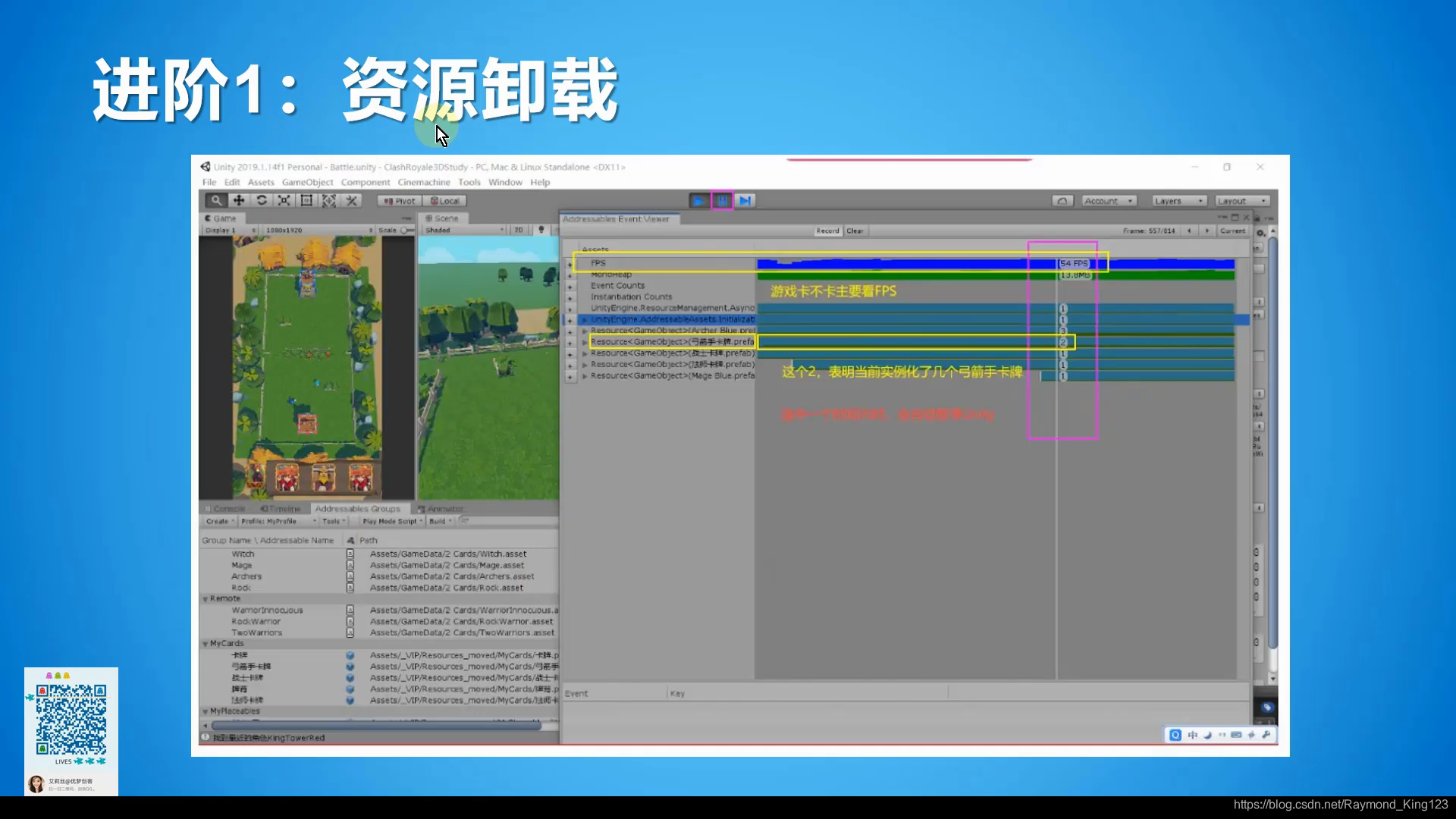
Task: Open the Layers dropdown
Action: (1179, 201)
